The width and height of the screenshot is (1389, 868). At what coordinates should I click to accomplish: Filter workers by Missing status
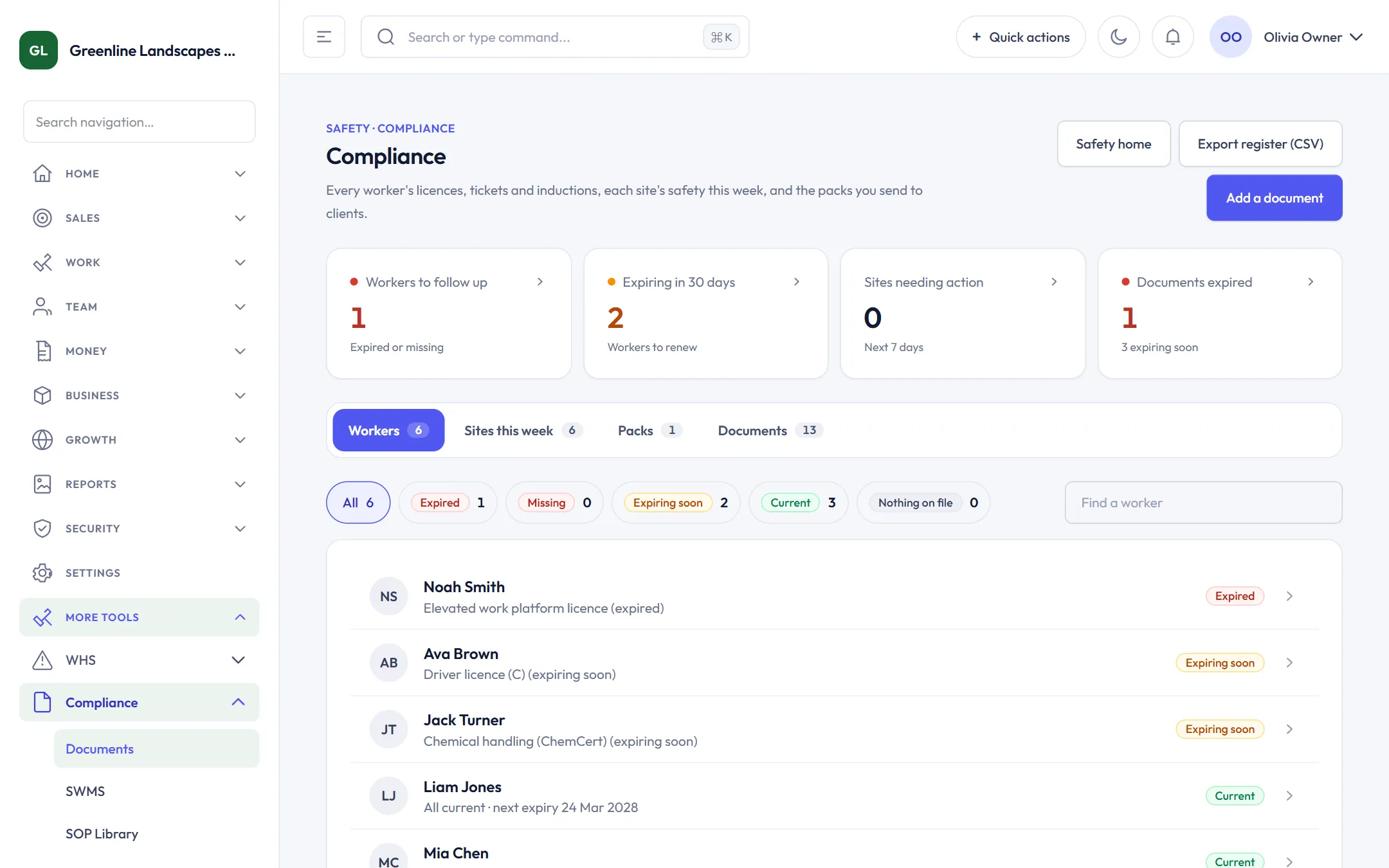554,502
